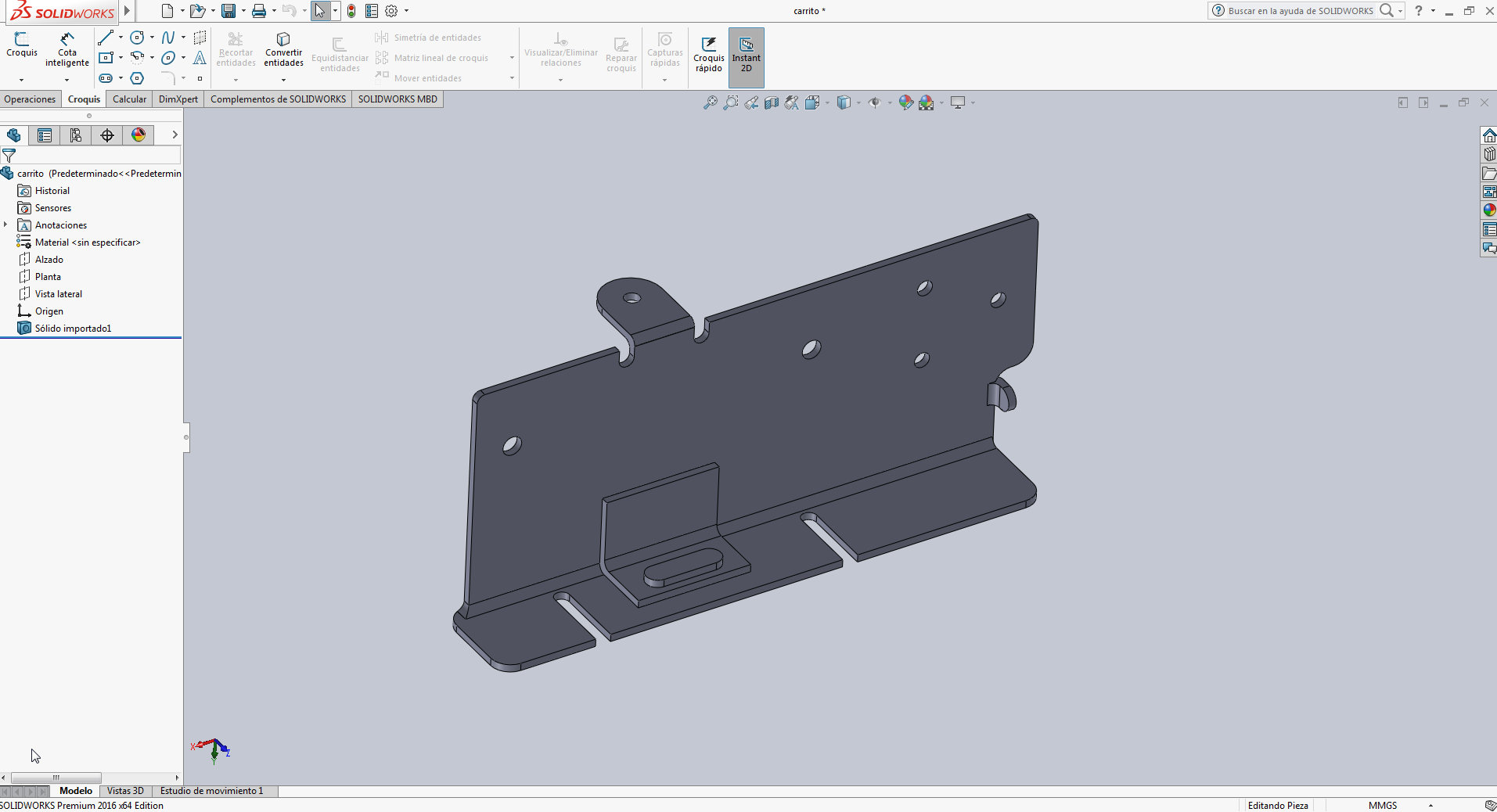Screen dimensions: 1497x812
Task: Expand the Spline tool dropdown arrow
Action: click(183, 38)
